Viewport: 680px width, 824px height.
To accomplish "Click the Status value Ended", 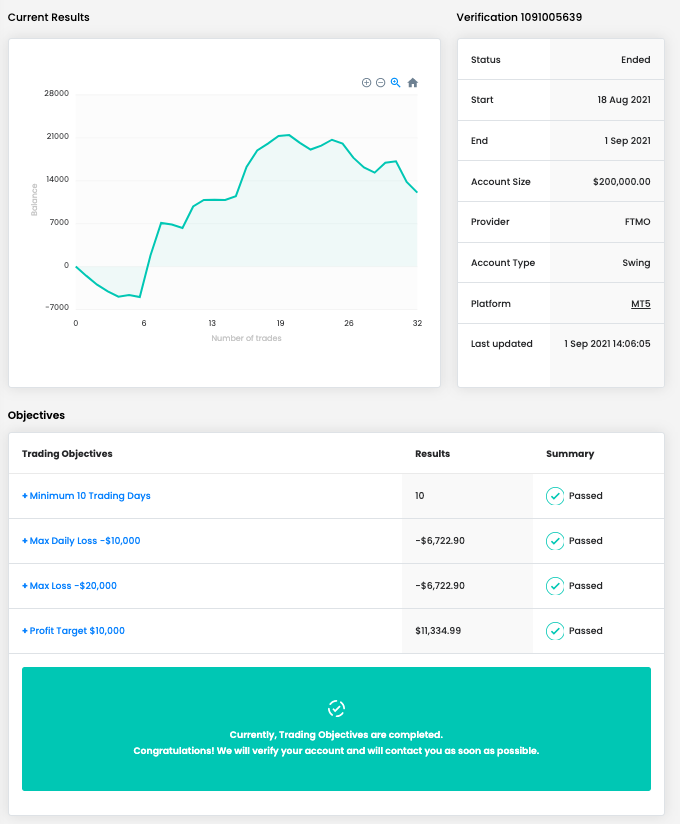I will click(636, 60).
